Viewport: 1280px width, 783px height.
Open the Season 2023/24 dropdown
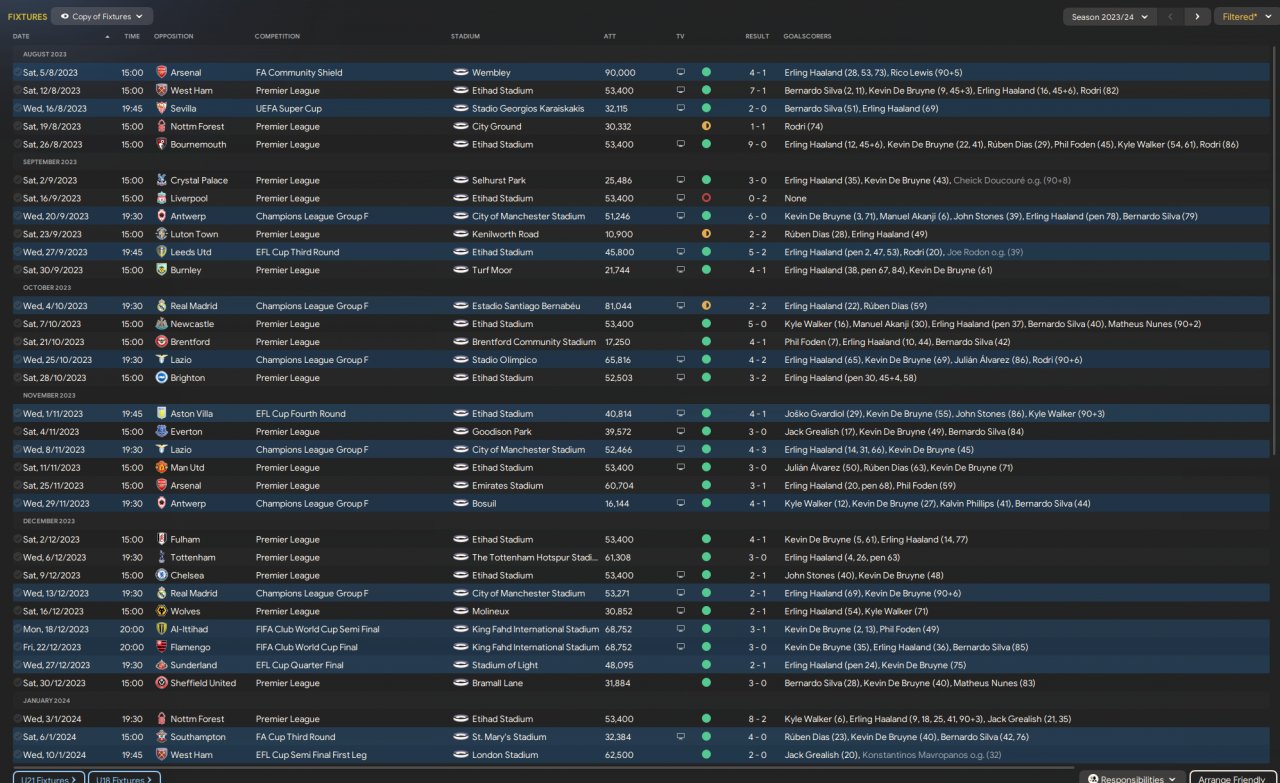[x=1110, y=16]
